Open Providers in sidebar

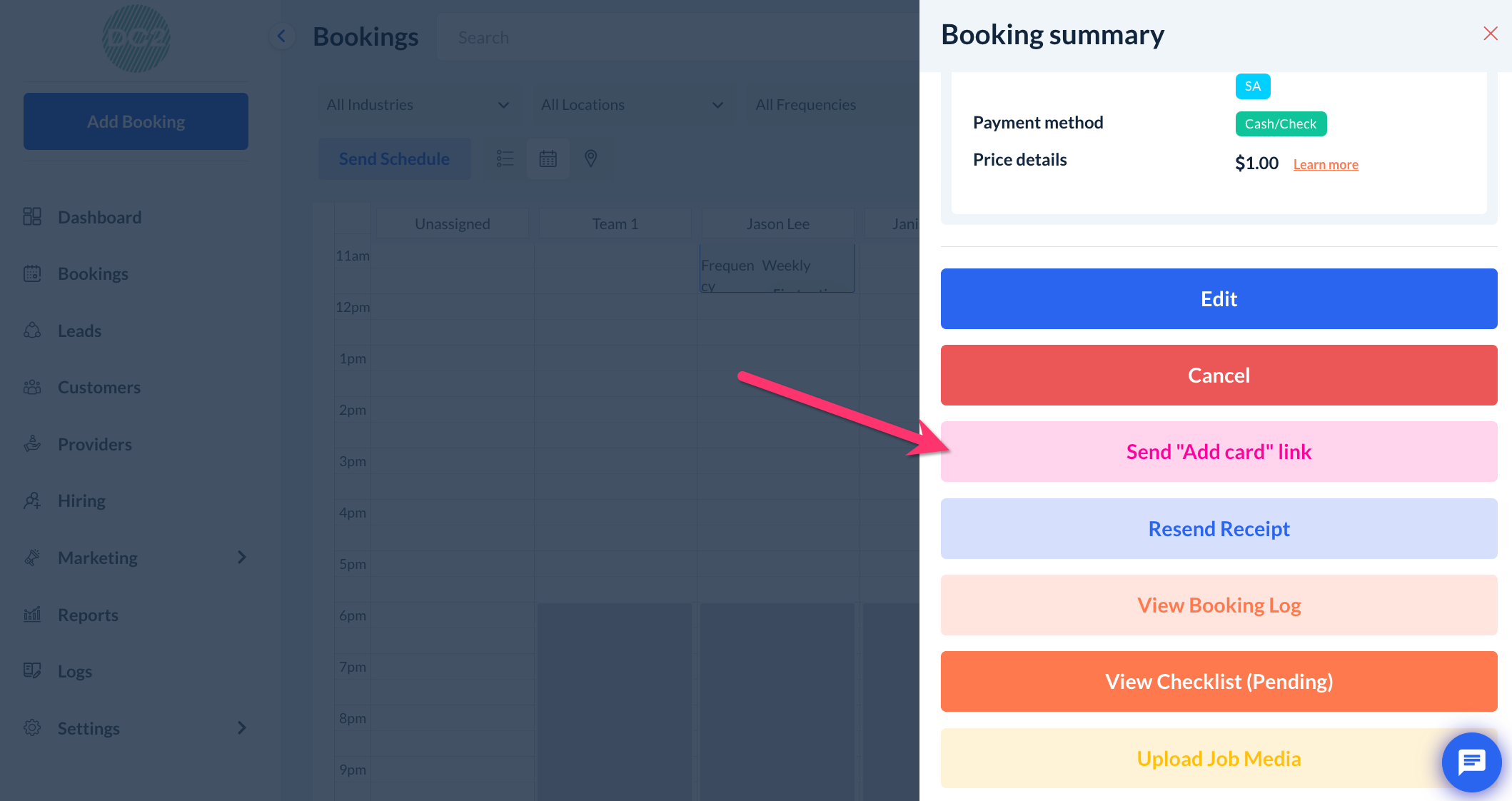click(x=94, y=444)
